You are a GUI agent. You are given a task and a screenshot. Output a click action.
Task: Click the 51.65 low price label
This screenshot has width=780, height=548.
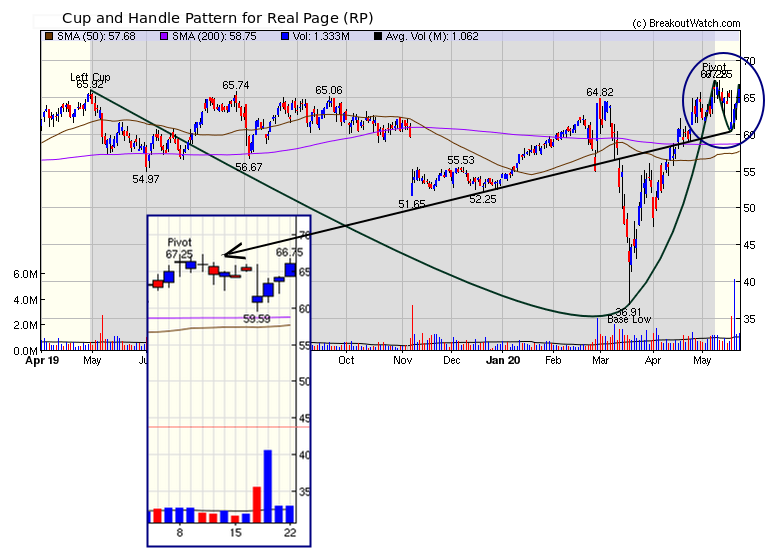pyautogui.click(x=412, y=204)
